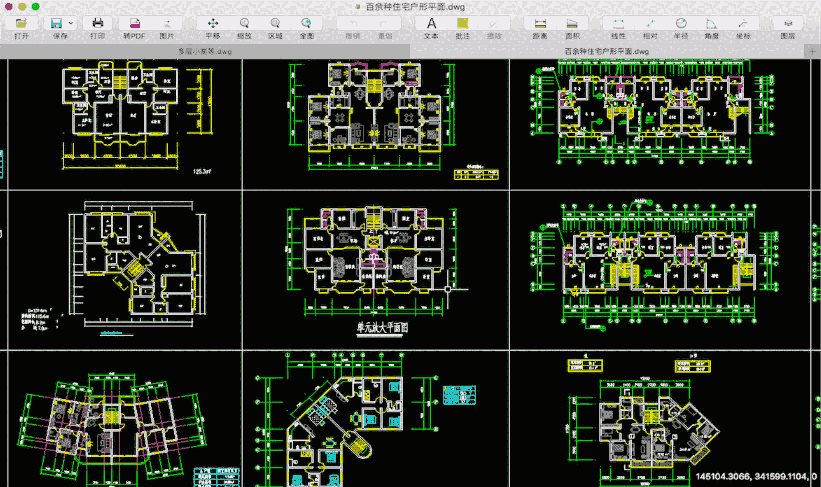Show full drawing with 全图 icon

[x=306, y=23]
